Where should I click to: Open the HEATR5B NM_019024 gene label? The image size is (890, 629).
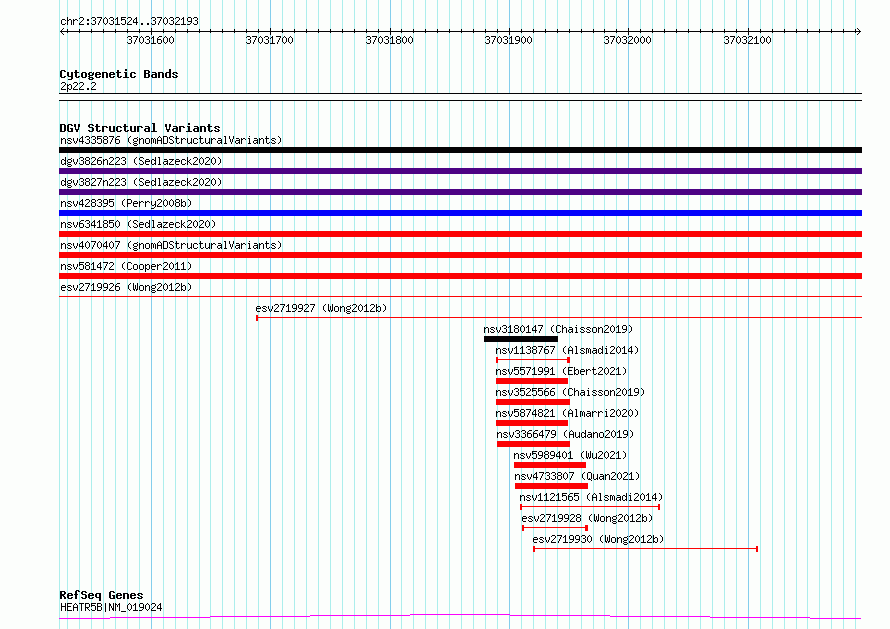click(x=111, y=607)
